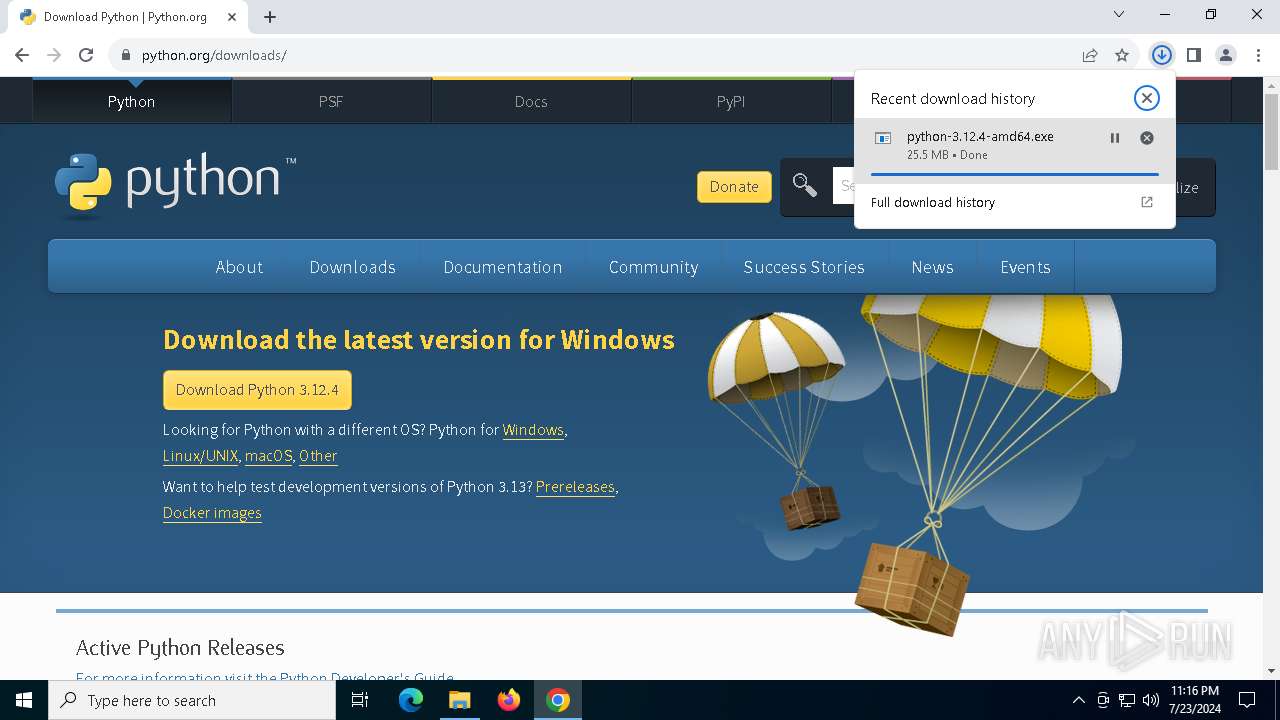Open the Chrome side panel
The height and width of the screenshot is (720, 1280).
pyautogui.click(x=1193, y=55)
